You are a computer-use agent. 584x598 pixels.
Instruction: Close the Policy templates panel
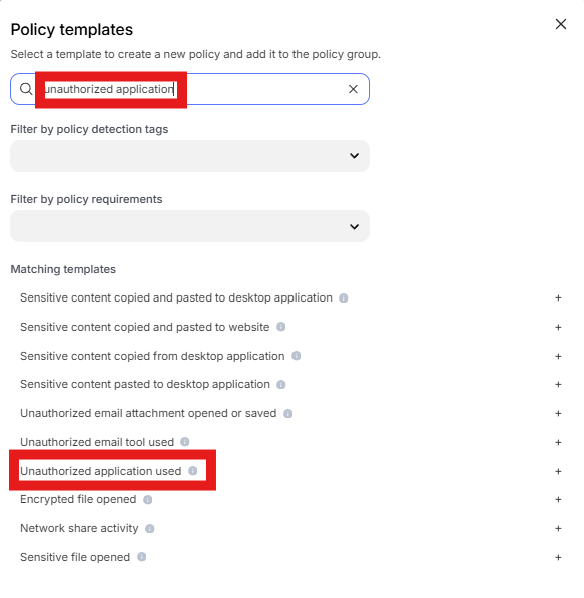coord(561,24)
